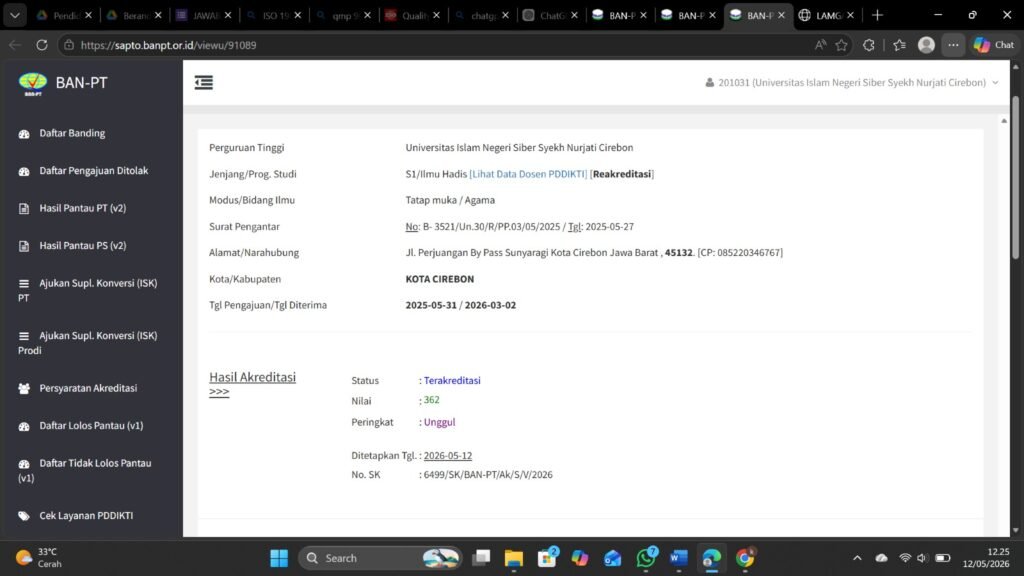The width and height of the screenshot is (1024, 576).
Task: Open Google Chrome from the taskbar
Action: click(x=744, y=558)
